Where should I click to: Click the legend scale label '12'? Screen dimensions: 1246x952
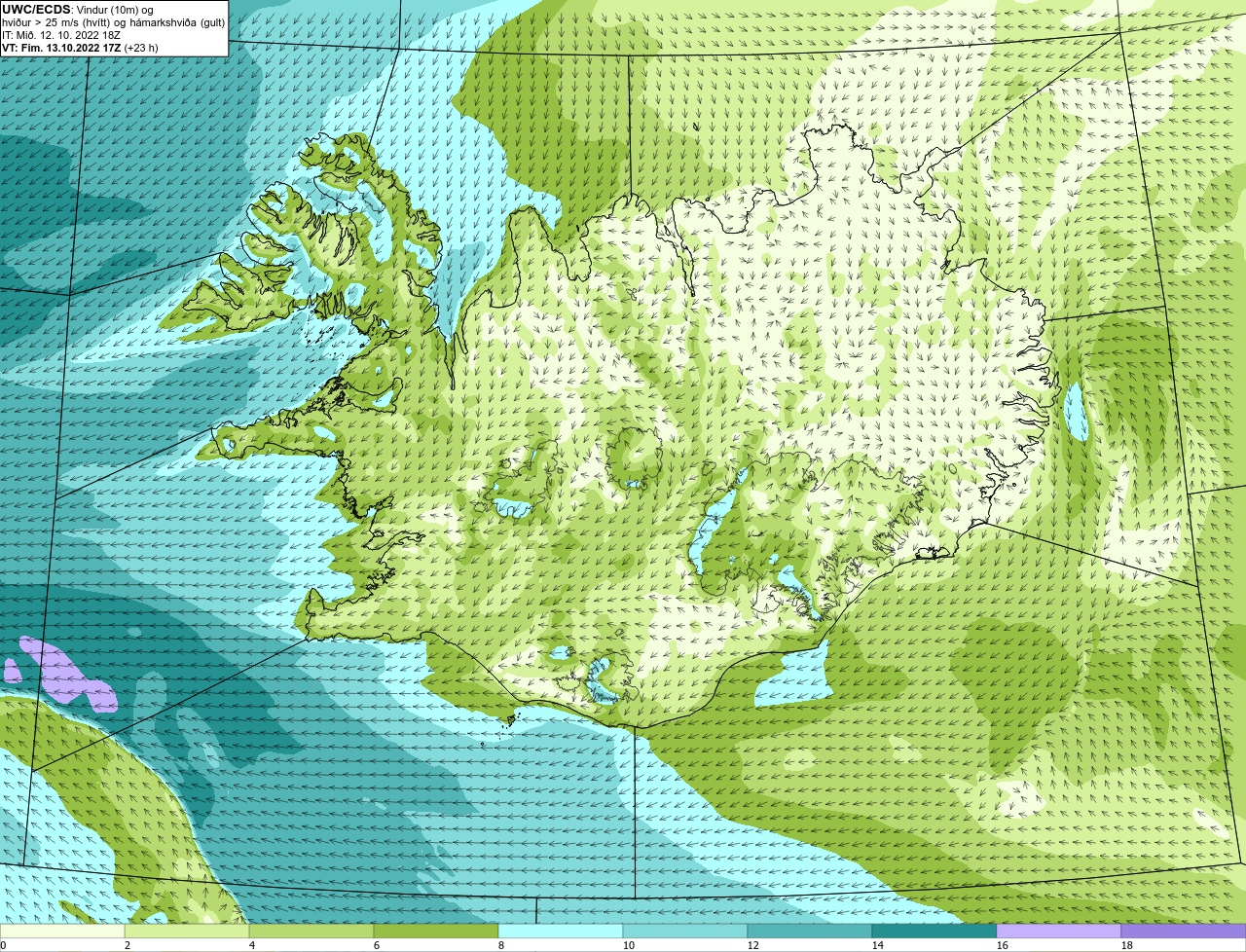click(x=753, y=945)
